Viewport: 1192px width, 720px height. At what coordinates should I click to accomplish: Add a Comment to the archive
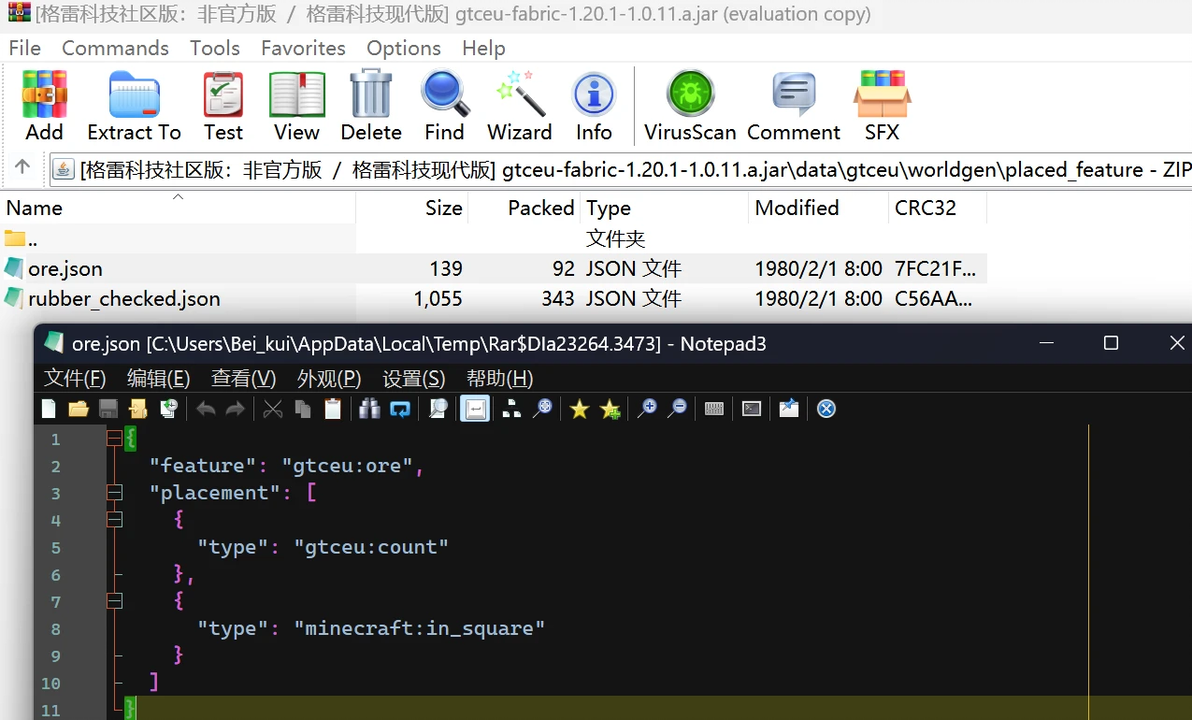pos(794,106)
